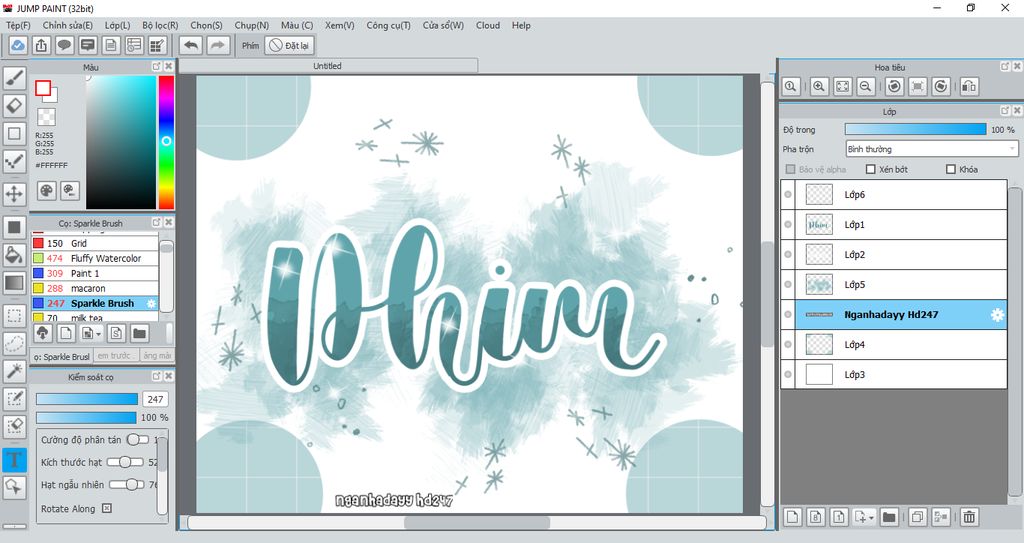Open settings gear of Nganhadayy Hd247 layer
This screenshot has width=1024, height=543.
coord(997,315)
